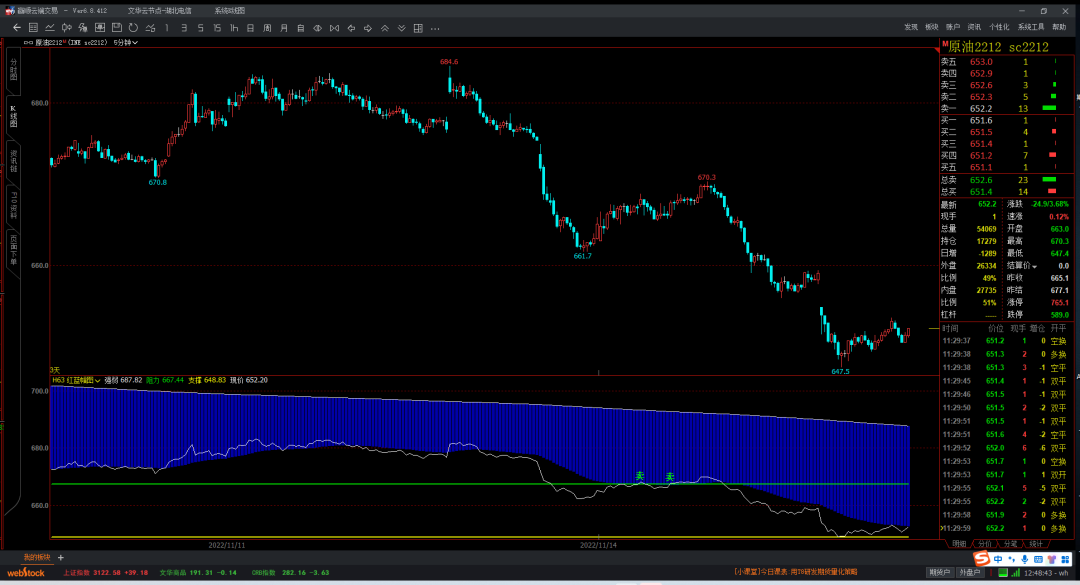Click the candlestick chart icon in the toolbar
Viewport: 1080px width, 585px height.
click(x=67, y=28)
